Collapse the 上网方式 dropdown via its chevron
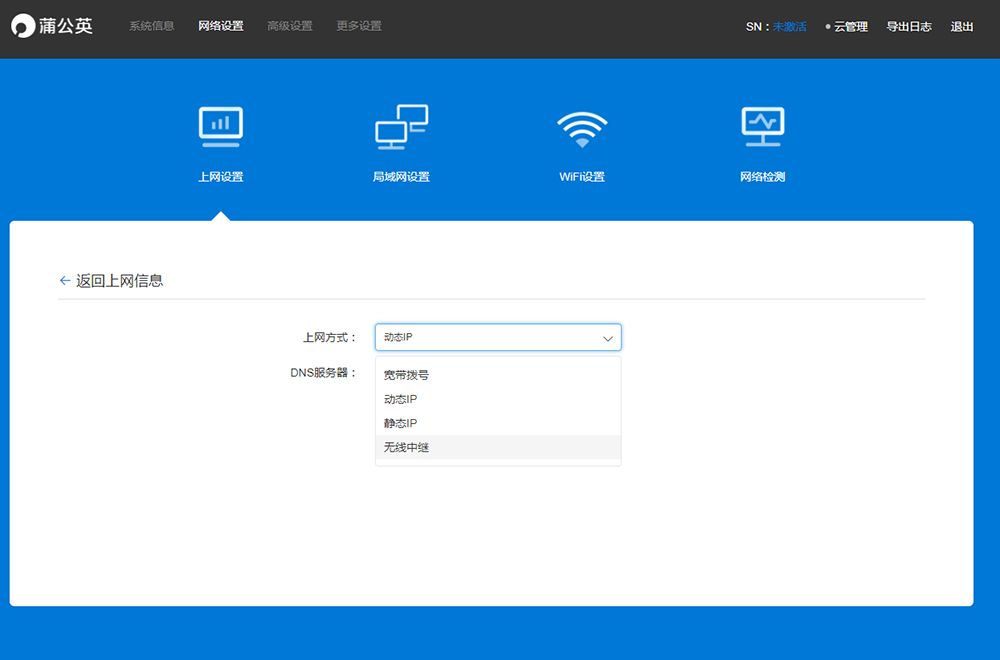 point(607,338)
